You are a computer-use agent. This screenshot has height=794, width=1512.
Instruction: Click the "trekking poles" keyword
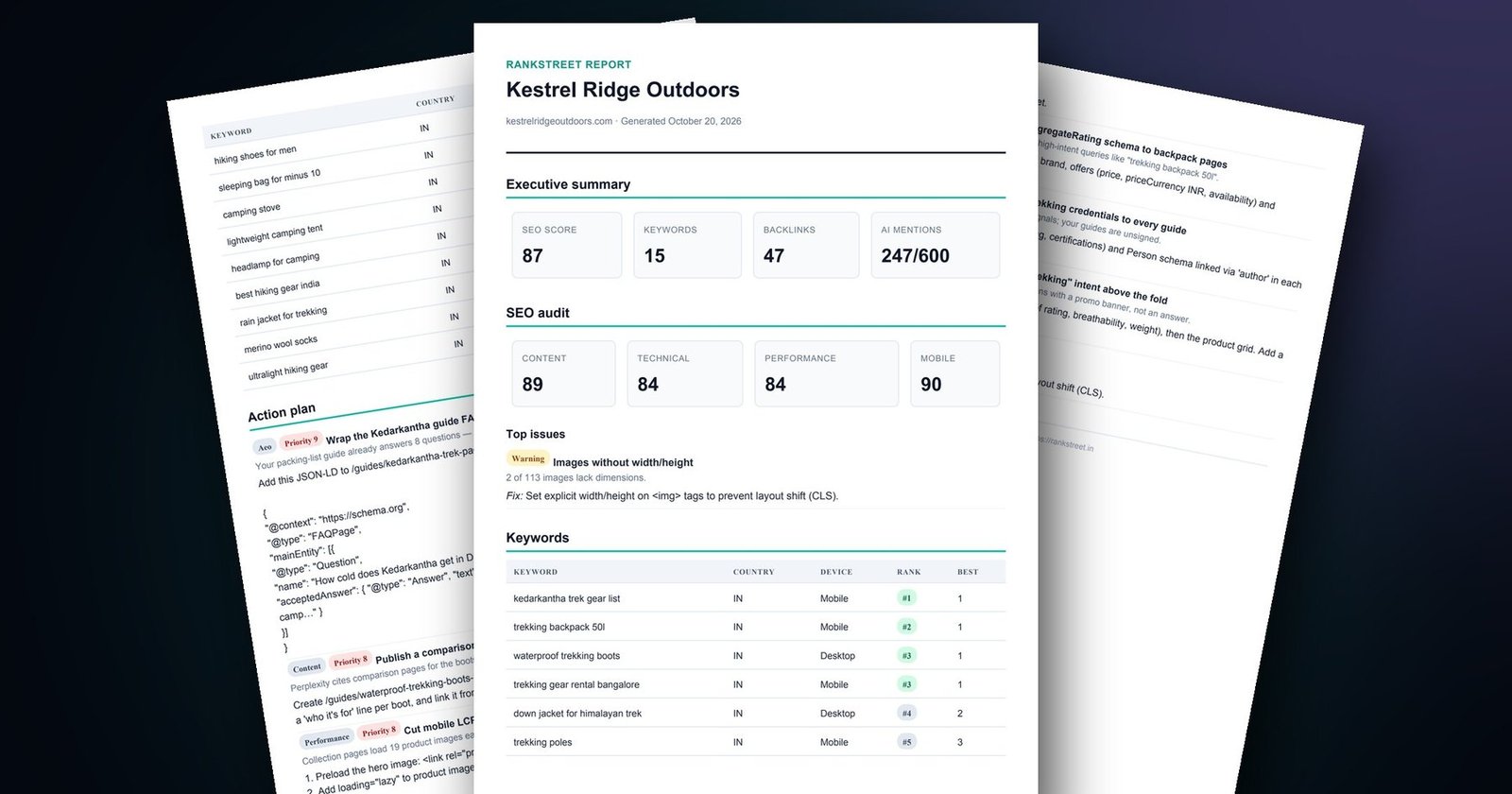[x=542, y=742]
